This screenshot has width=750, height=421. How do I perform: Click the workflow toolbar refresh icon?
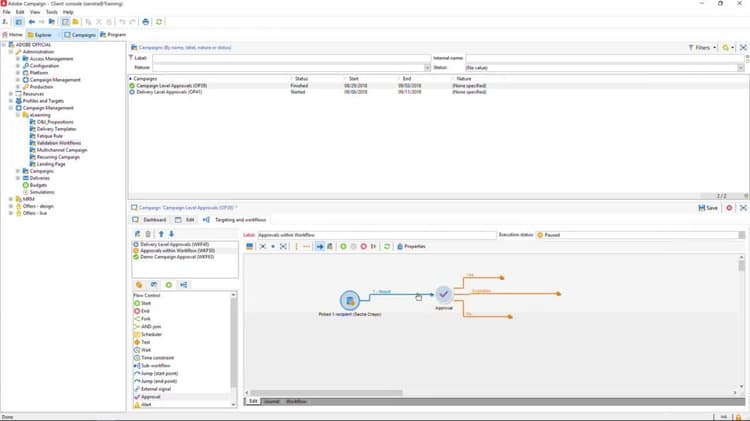click(387, 246)
